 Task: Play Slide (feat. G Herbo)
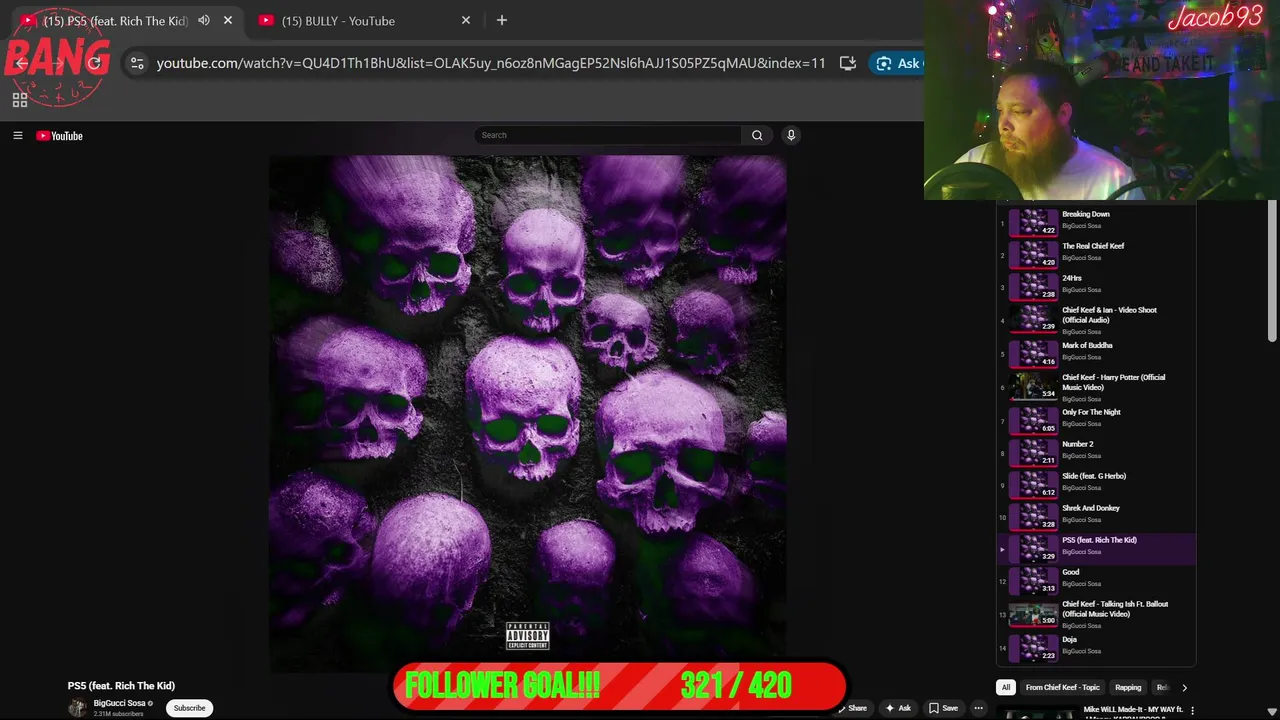pos(1096,484)
